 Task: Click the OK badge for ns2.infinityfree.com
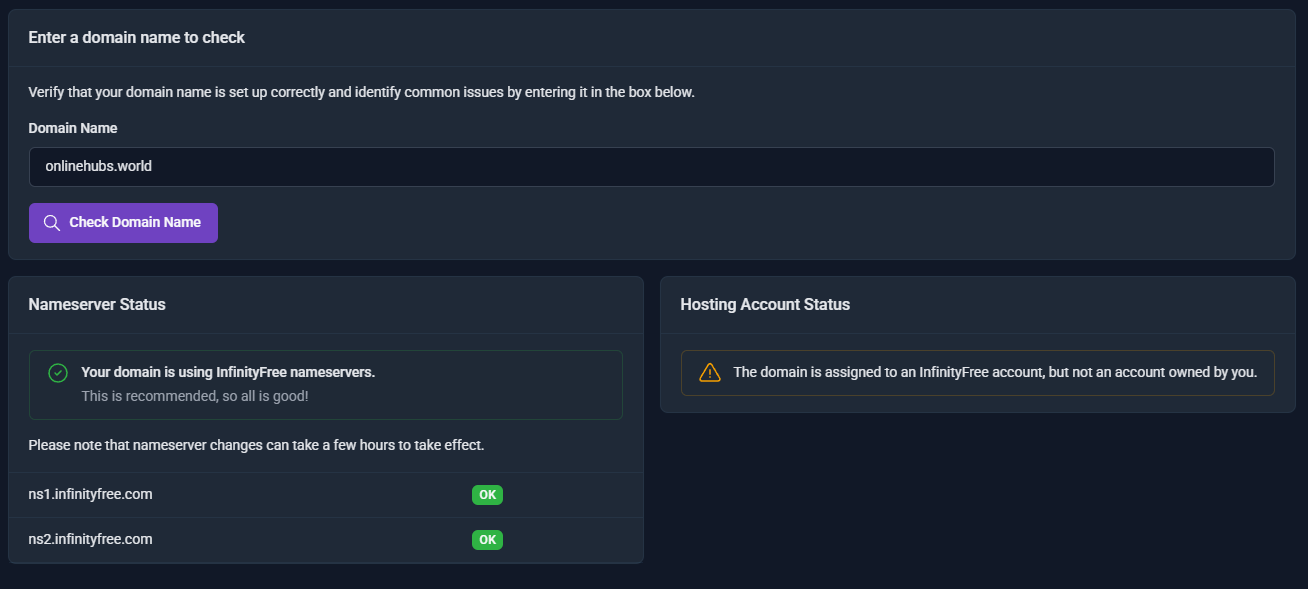click(x=487, y=540)
